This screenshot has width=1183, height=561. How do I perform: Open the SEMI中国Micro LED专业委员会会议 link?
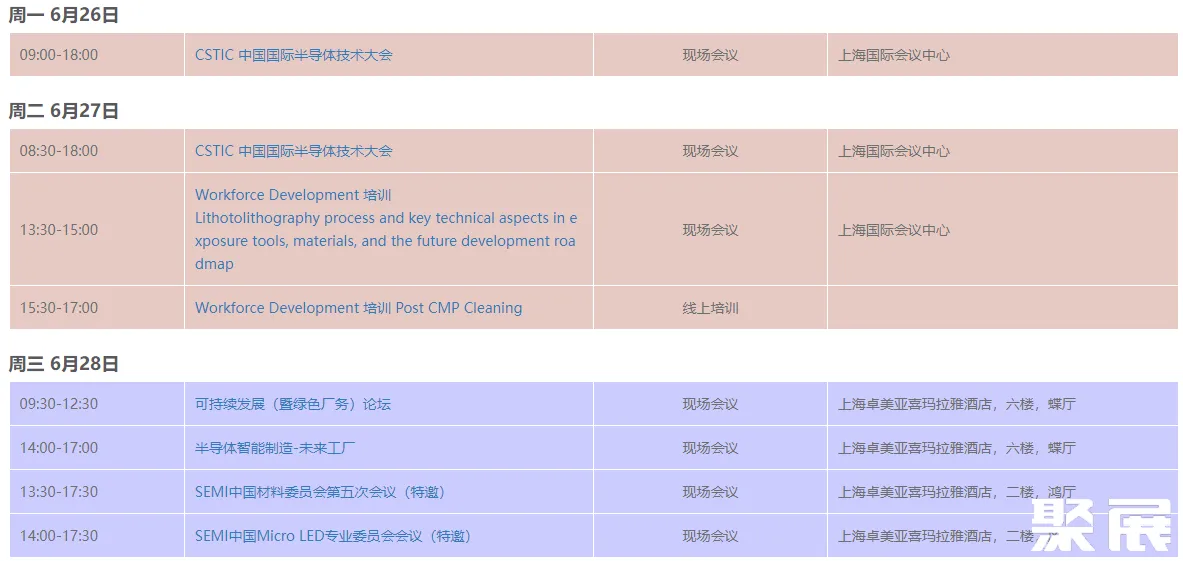333,536
